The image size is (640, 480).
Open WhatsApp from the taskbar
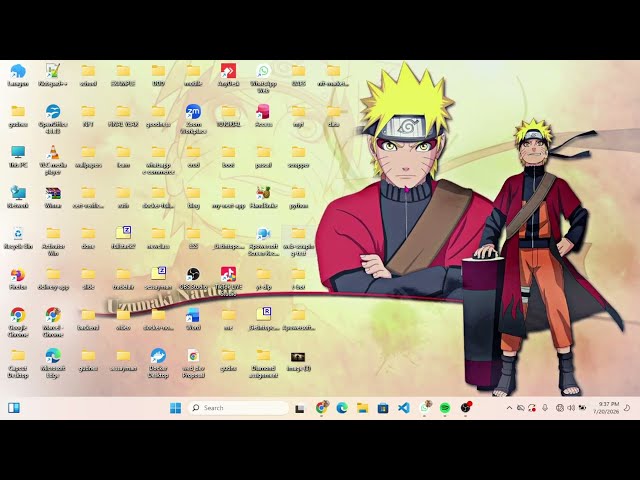pyautogui.click(x=424, y=408)
